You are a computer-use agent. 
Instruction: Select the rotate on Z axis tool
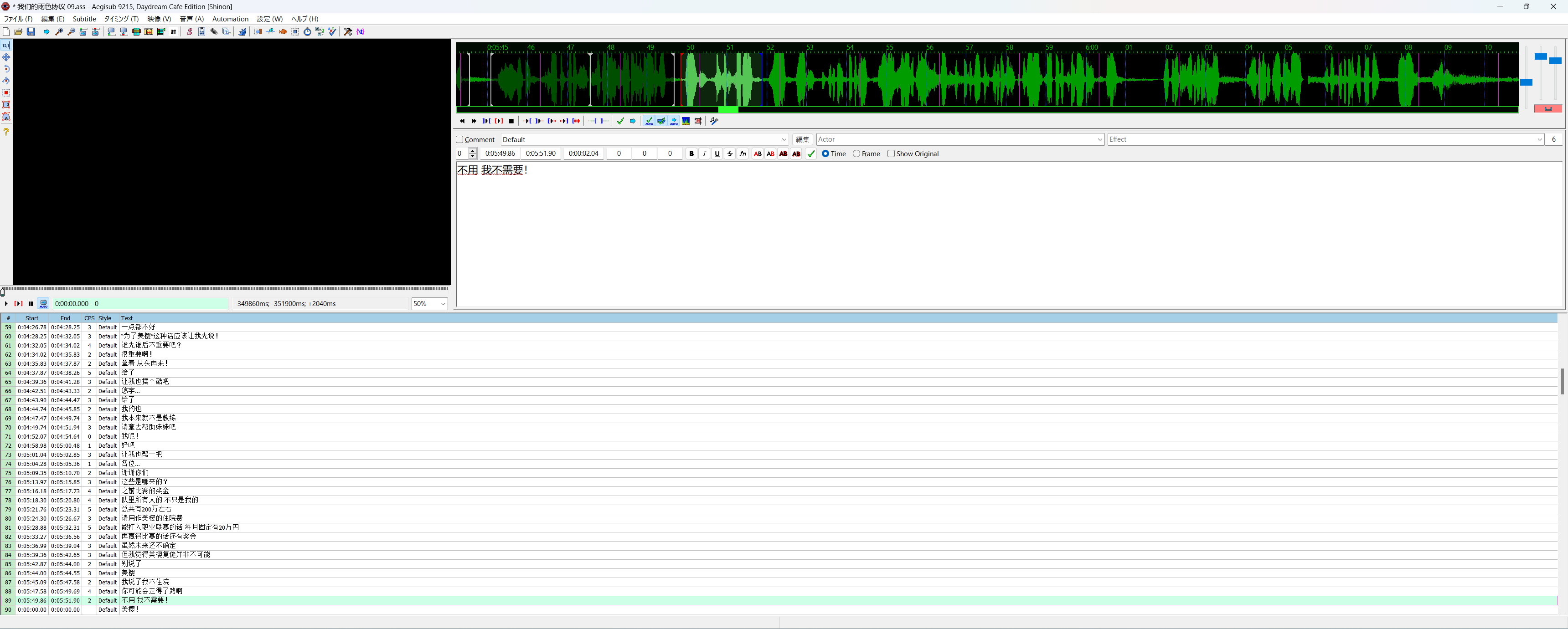point(6,69)
